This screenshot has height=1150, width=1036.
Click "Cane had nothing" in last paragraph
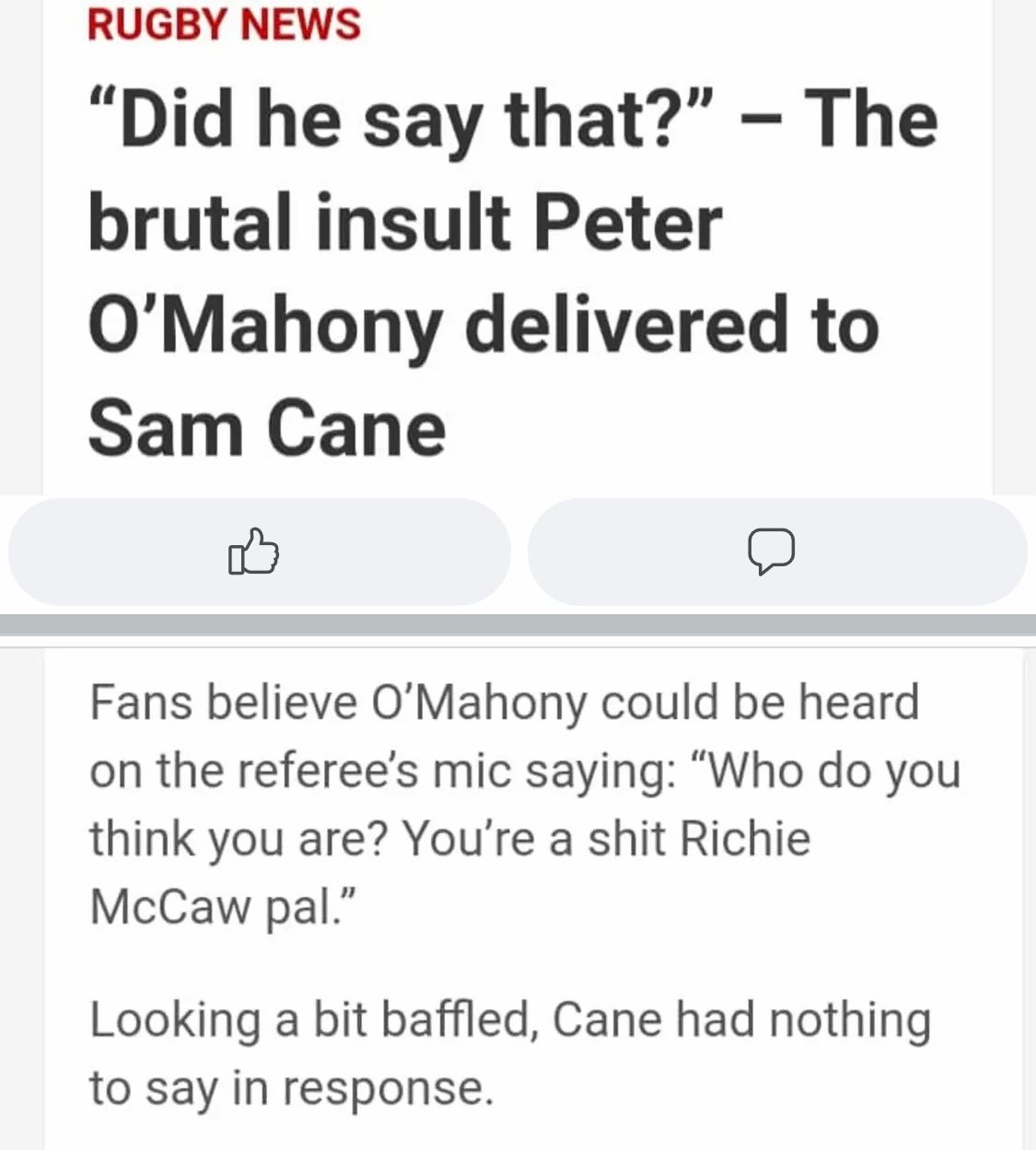coord(742,1020)
